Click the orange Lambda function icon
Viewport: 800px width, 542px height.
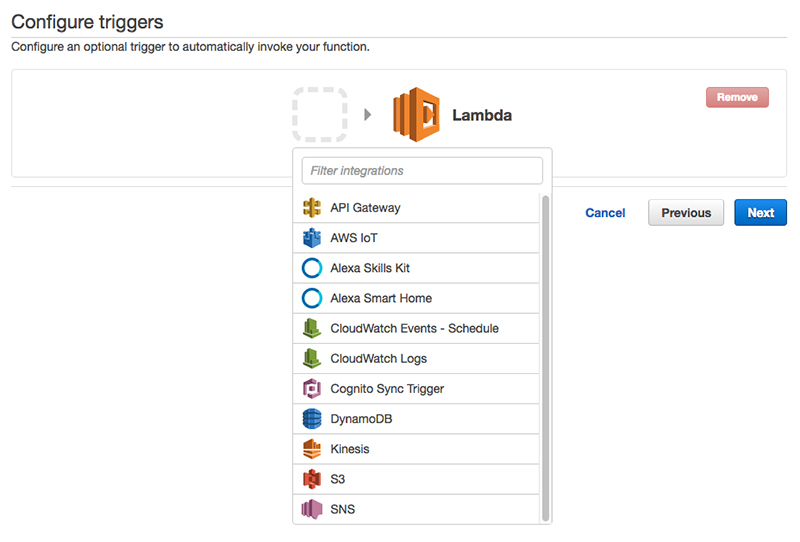point(416,114)
